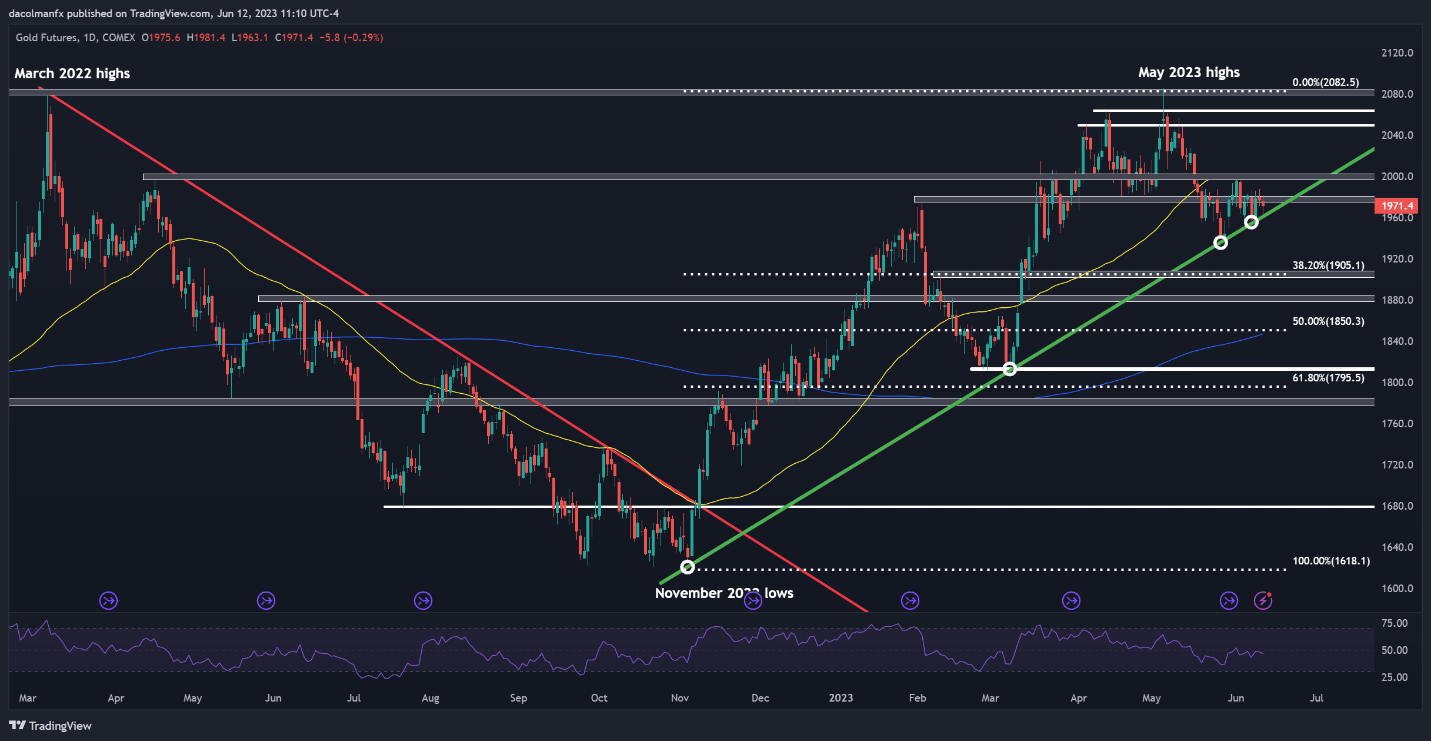
Task: Click the event marker above August 2022 label
Action: [x=423, y=600]
